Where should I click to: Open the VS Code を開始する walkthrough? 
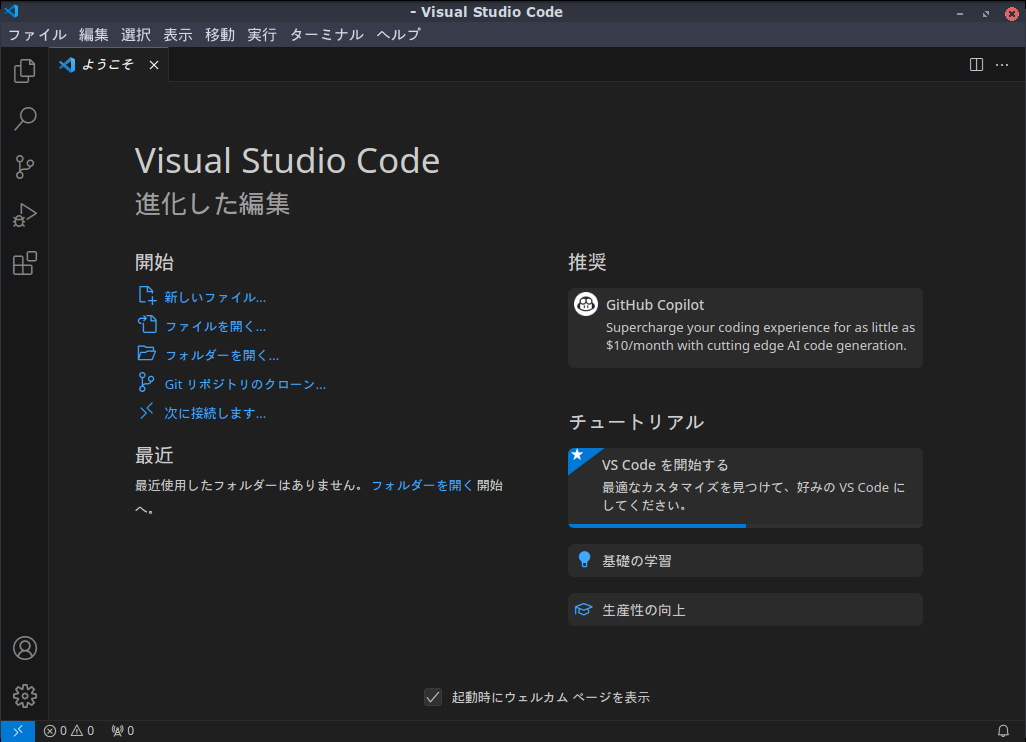coord(745,487)
